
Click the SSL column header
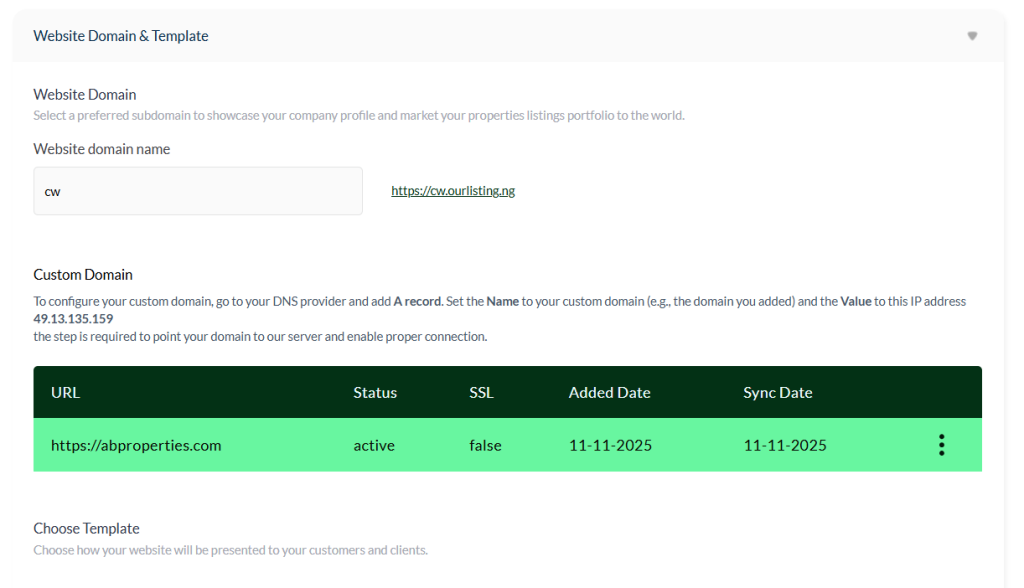point(481,392)
